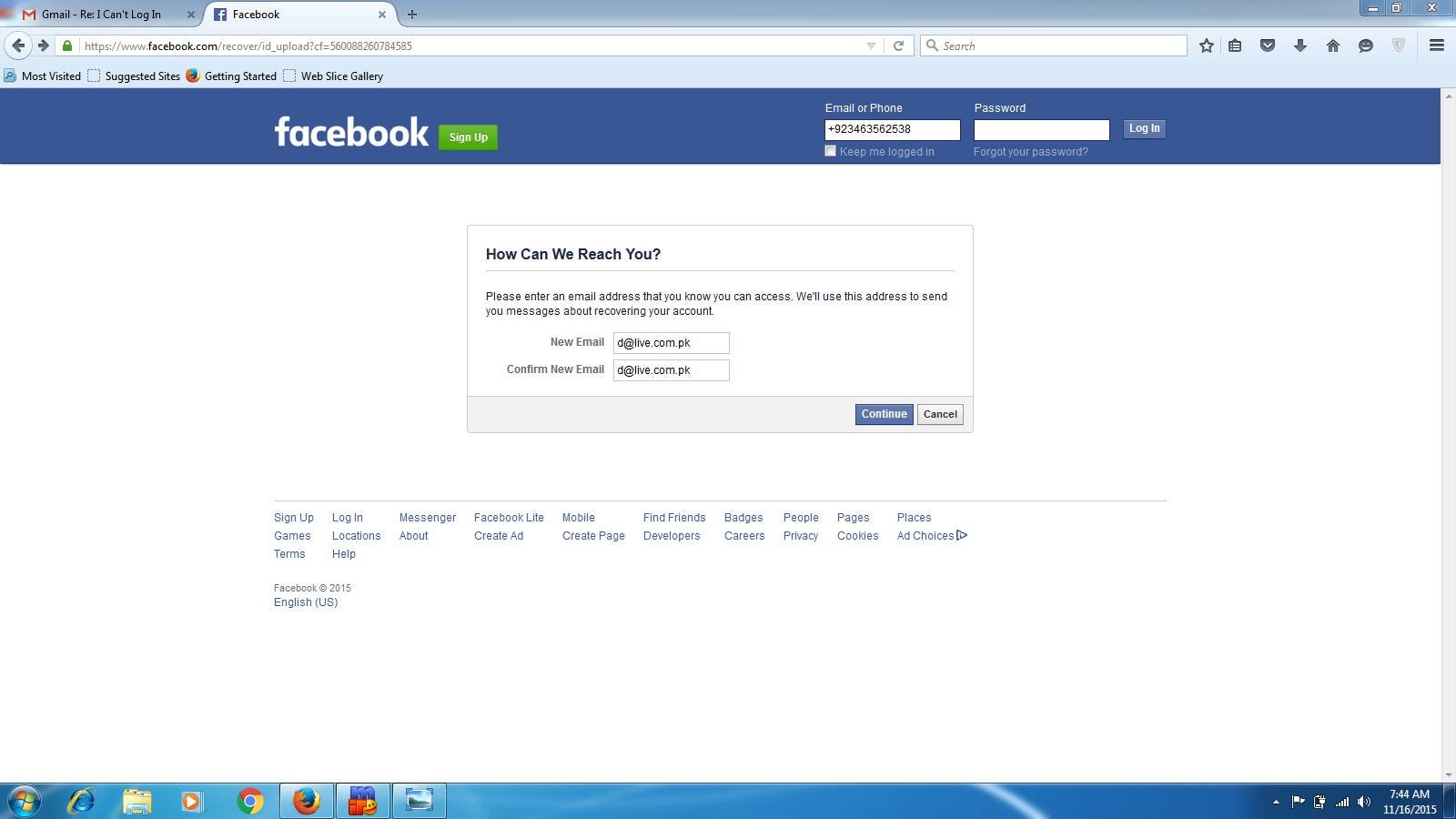This screenshot has width=1456, height=819.
Task: Click network signal tray icon
Action: point(1342,802)
